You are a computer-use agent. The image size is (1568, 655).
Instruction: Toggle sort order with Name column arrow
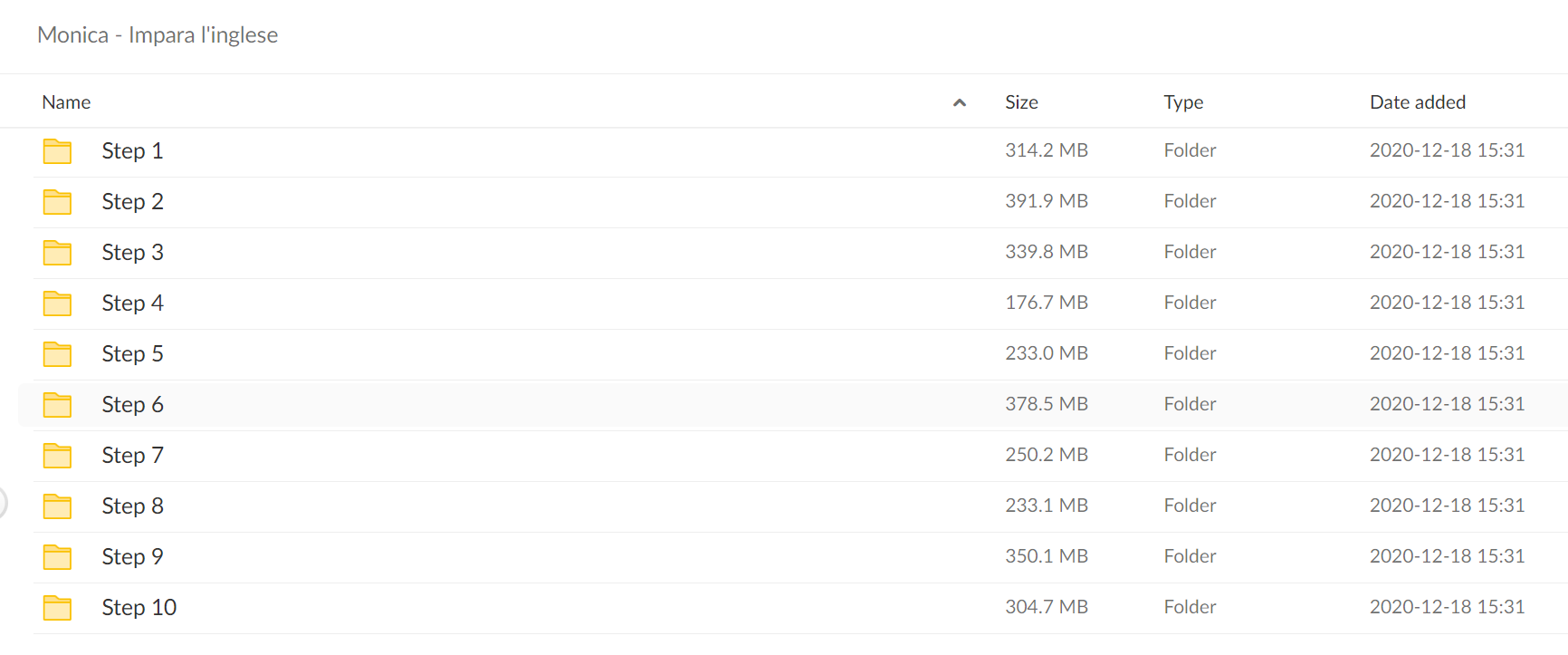[960, 102]
